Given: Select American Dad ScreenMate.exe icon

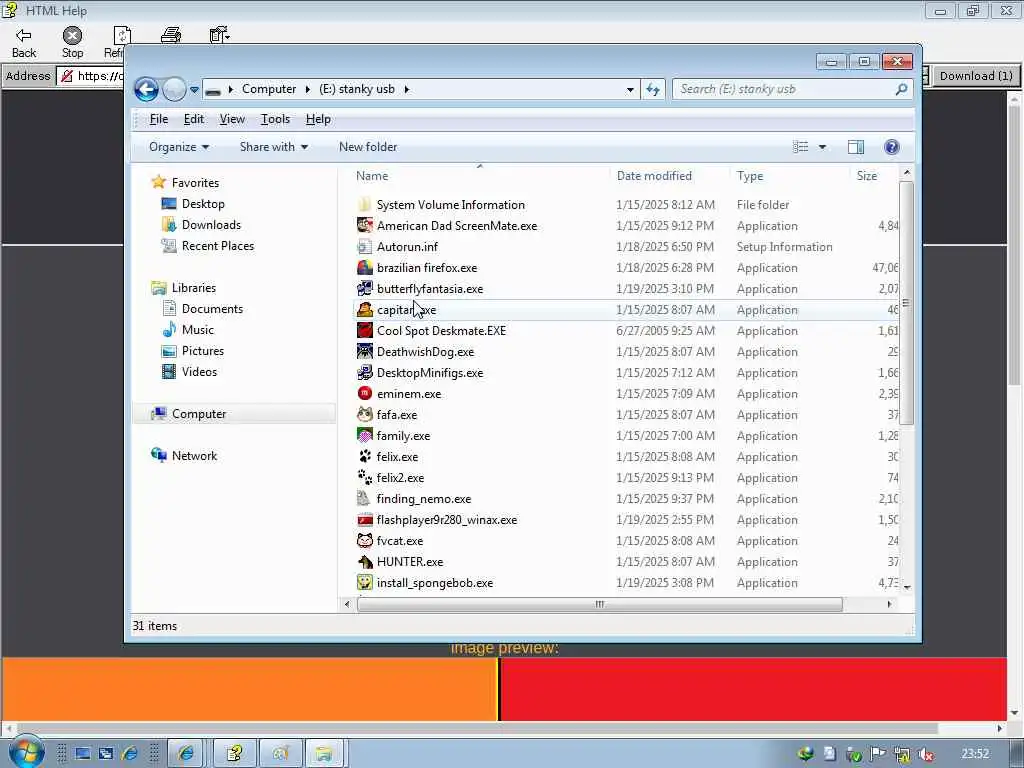Looking at the screenshot, I should 365,225.
